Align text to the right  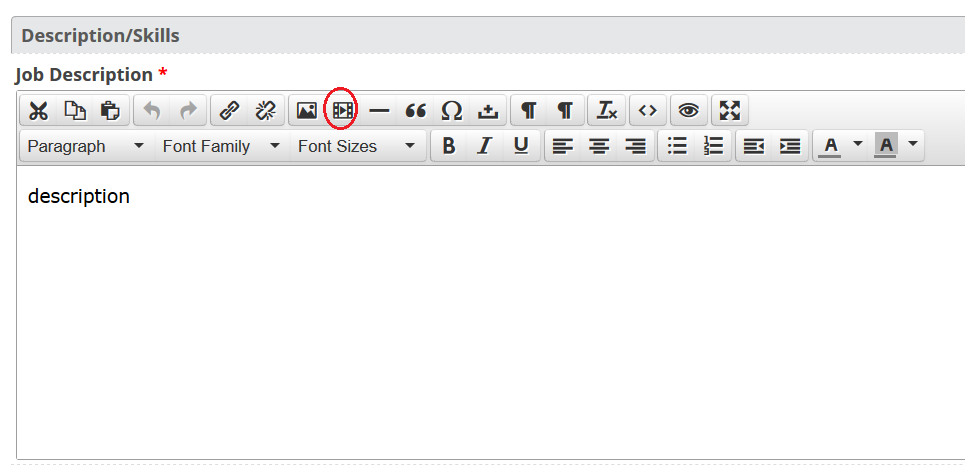coord(635,146)
